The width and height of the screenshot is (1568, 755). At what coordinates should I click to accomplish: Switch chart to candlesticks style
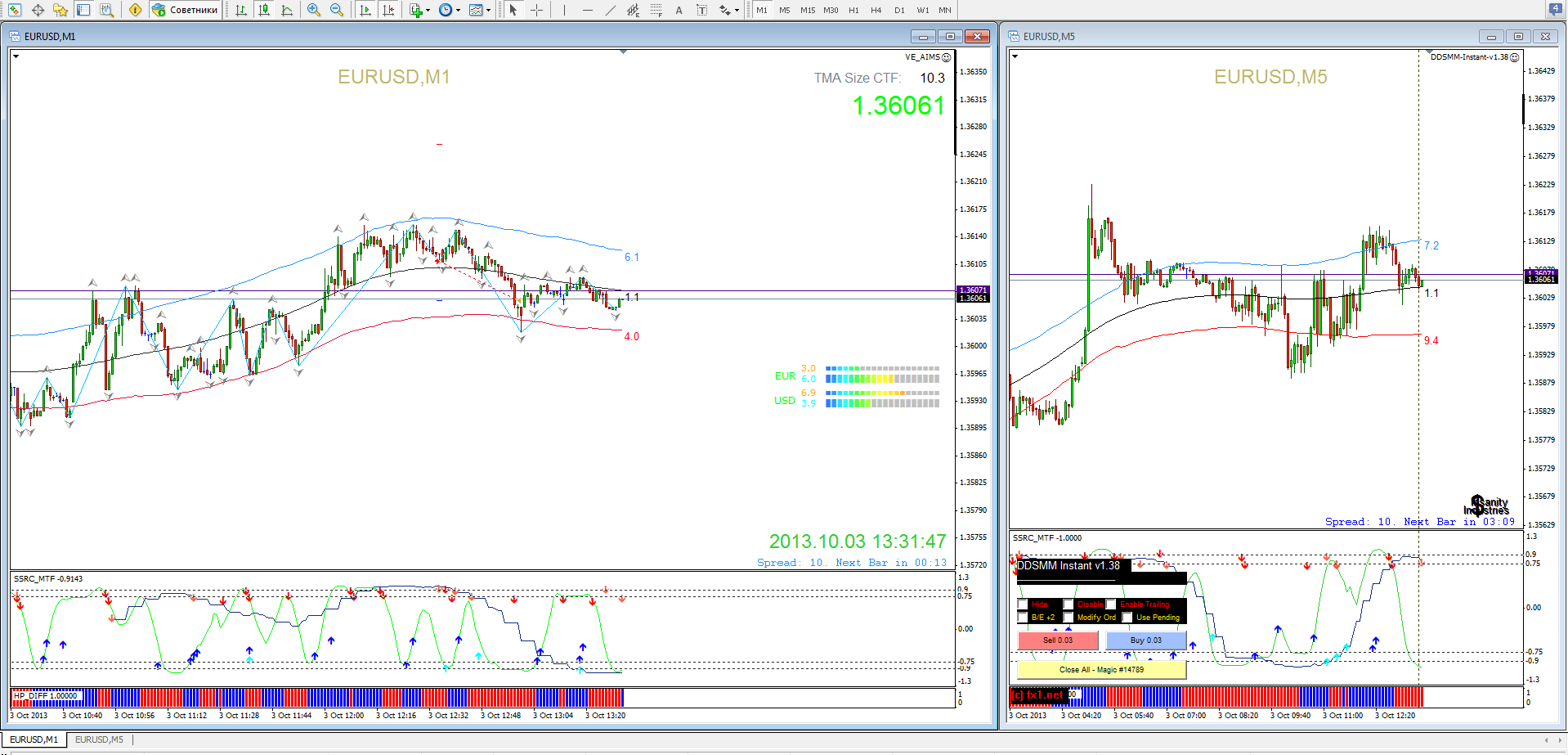coord(264,10)
